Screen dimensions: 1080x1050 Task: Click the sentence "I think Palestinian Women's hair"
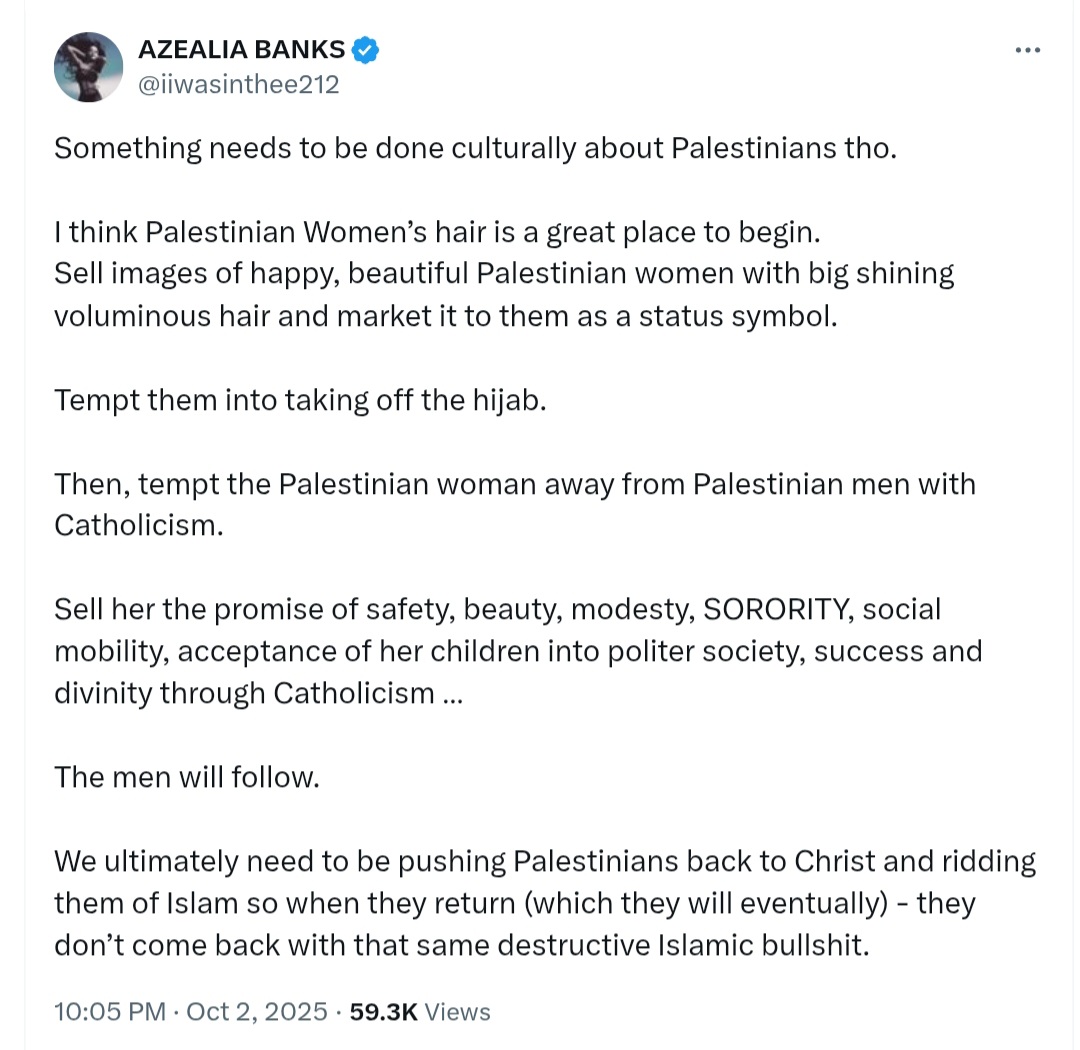click(x=437, y=233)
